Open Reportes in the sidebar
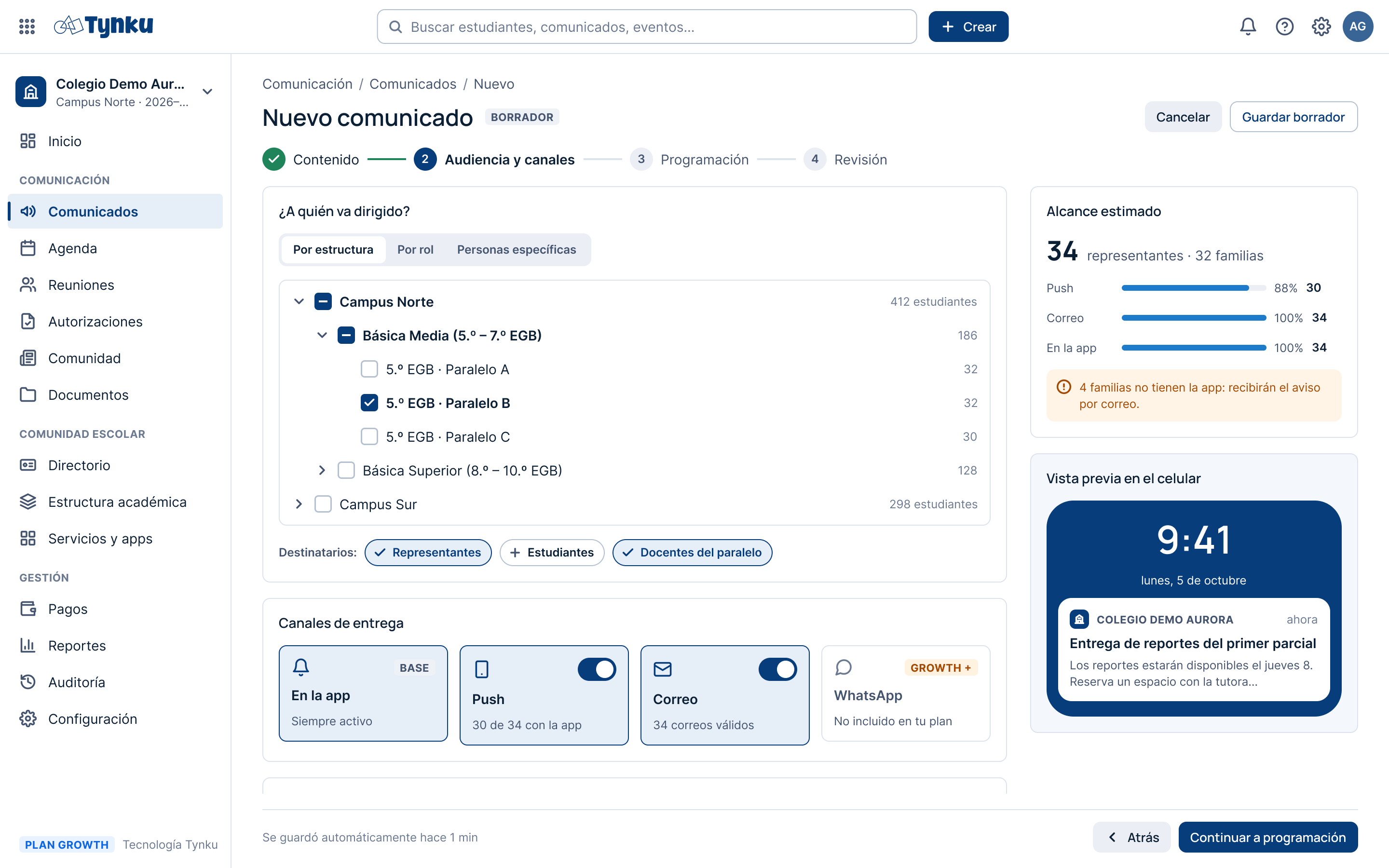Image resolution: width=1389 pixels, height=868 pixels. point(115,645)
